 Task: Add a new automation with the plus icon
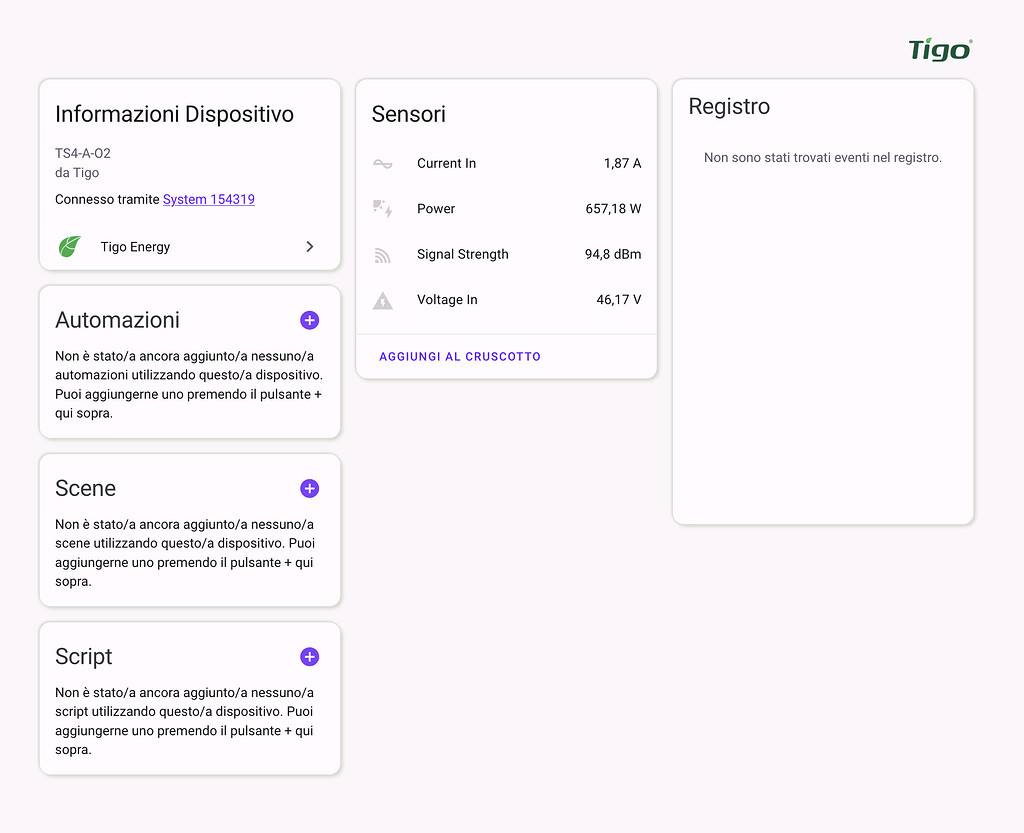[309, 320]
